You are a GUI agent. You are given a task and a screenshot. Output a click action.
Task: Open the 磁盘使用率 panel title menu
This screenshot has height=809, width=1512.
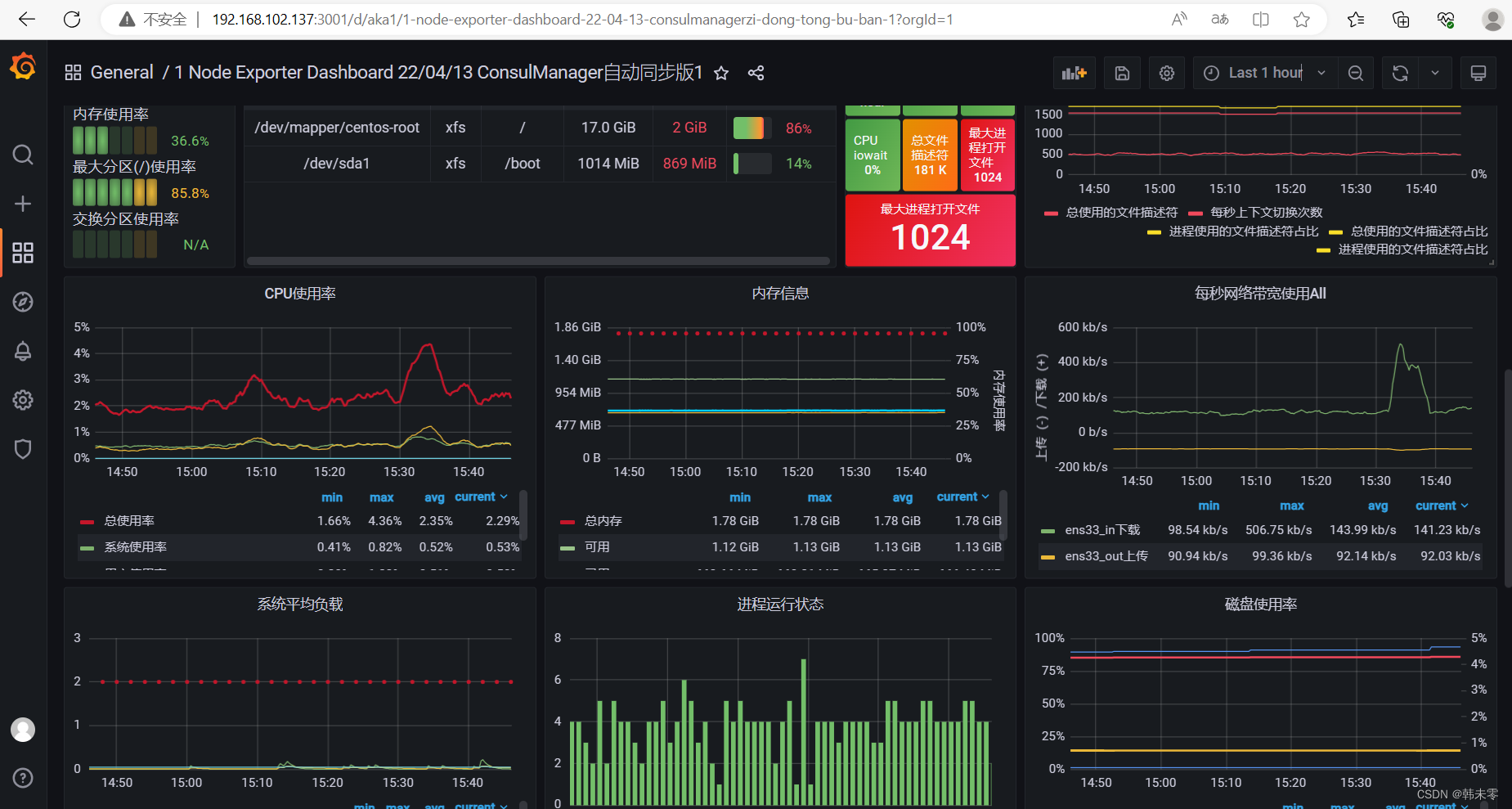(1259, 604)
